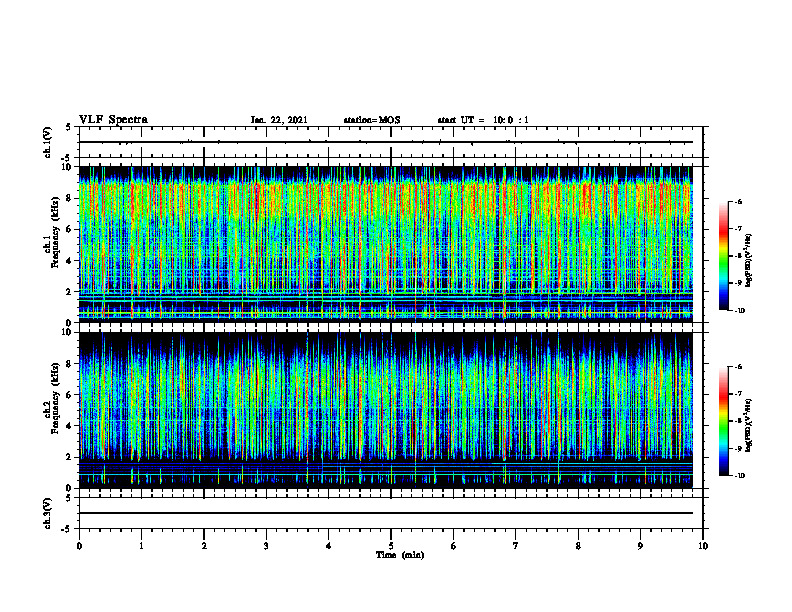This screenshot has width=792, height=612.
Task: Click the ch.2 frequency tick '4'
Action: click(69, 426)
